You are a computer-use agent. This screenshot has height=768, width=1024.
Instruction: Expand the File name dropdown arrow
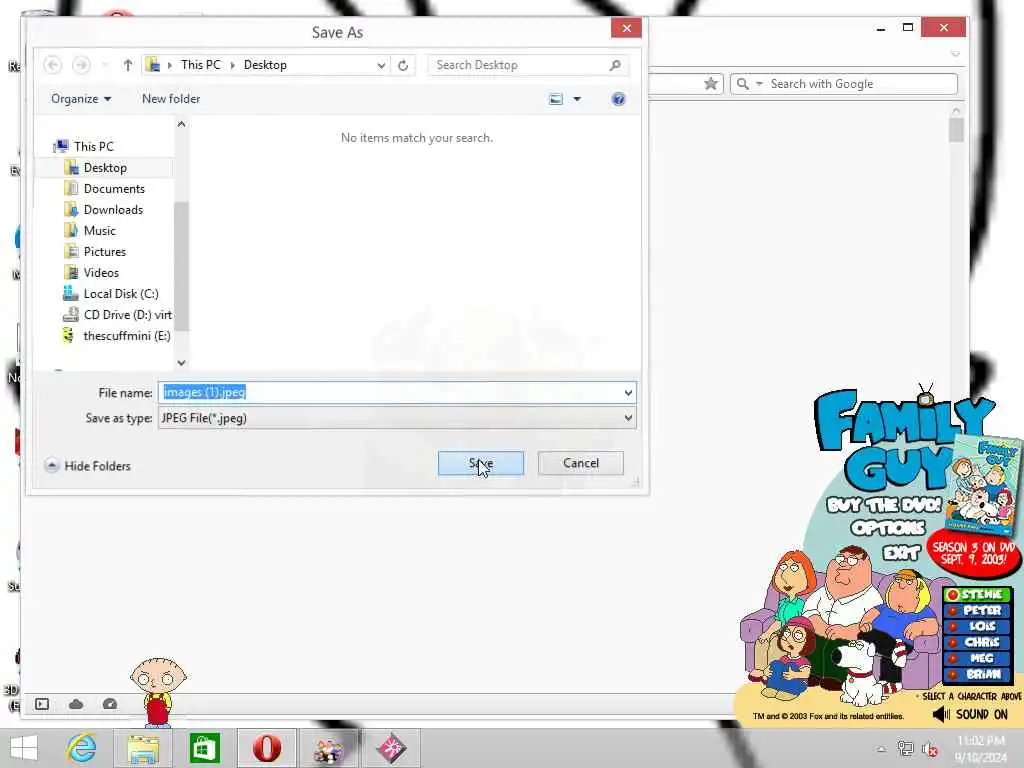point(628,392)
